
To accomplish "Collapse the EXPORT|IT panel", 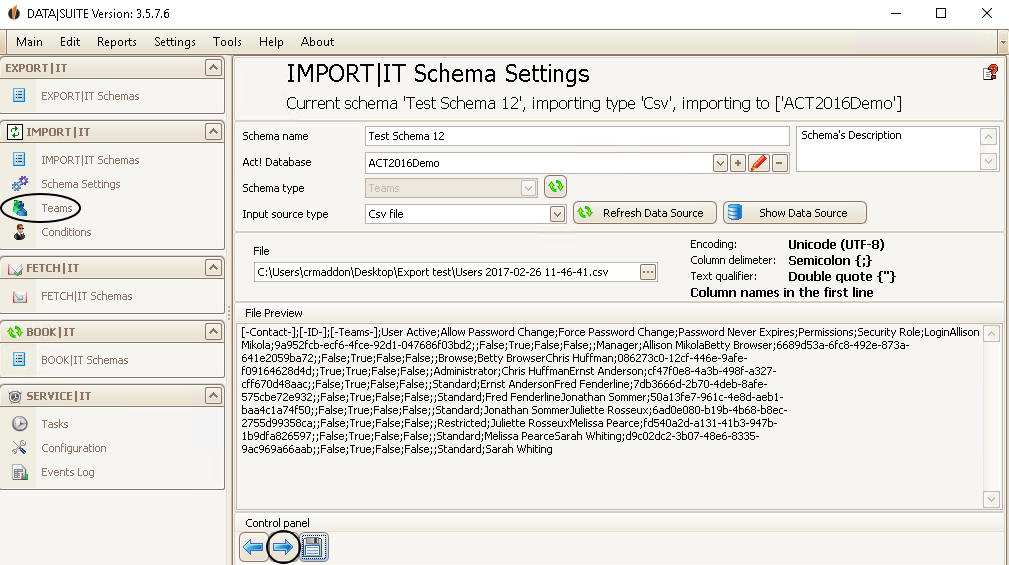I will [x=213, y=68].
